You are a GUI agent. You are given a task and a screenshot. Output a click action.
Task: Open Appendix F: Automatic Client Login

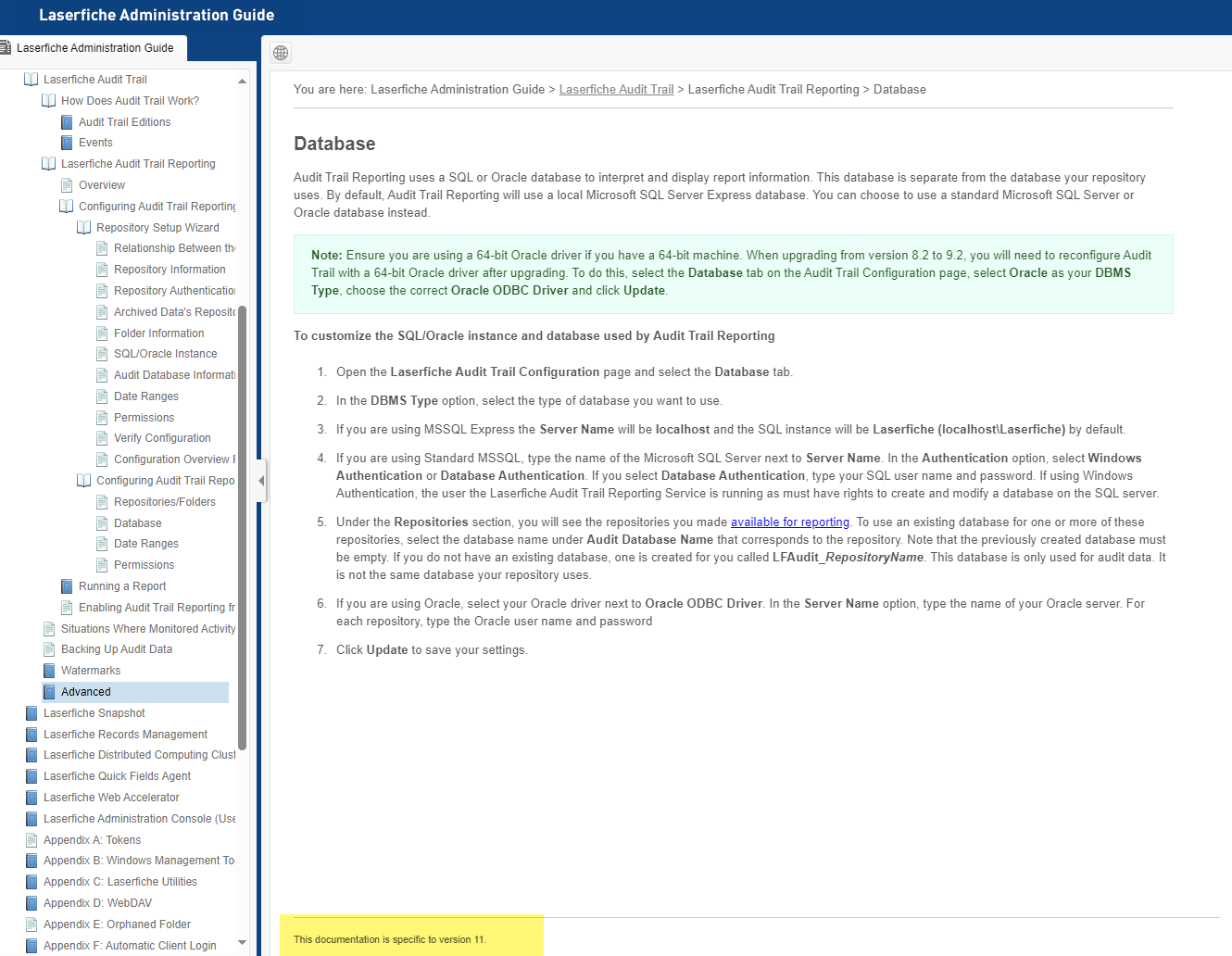coord(130,946)
